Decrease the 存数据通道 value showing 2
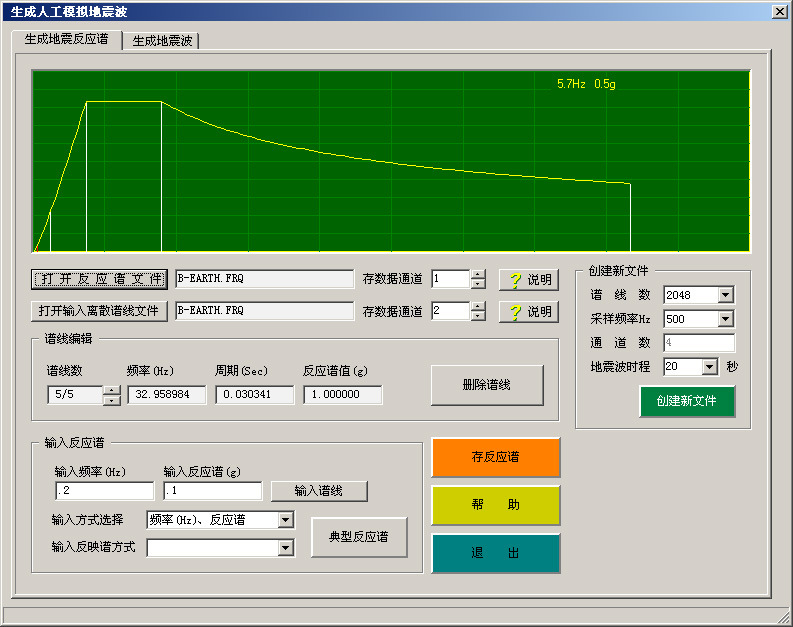Screen dimensions: 793x627 [x=478, y=316]
